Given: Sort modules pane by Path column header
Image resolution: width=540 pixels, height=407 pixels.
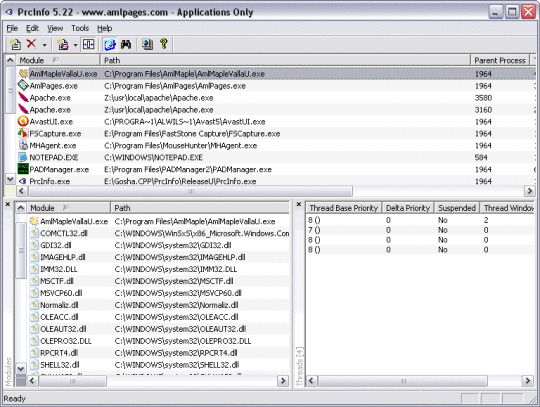Looking at the screenshot, I should [x=200, y=208].
